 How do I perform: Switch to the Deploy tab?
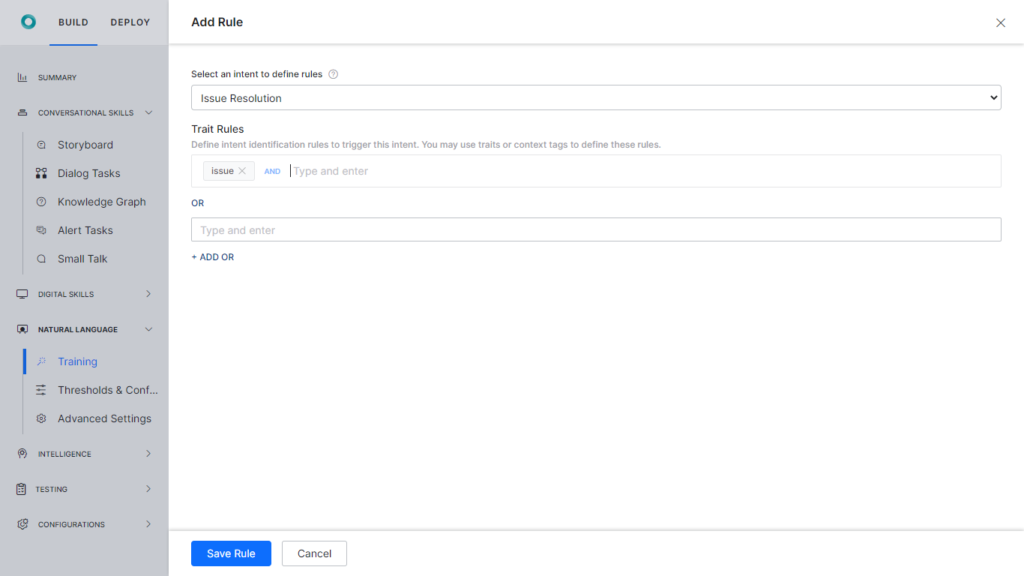click(130, 22)
